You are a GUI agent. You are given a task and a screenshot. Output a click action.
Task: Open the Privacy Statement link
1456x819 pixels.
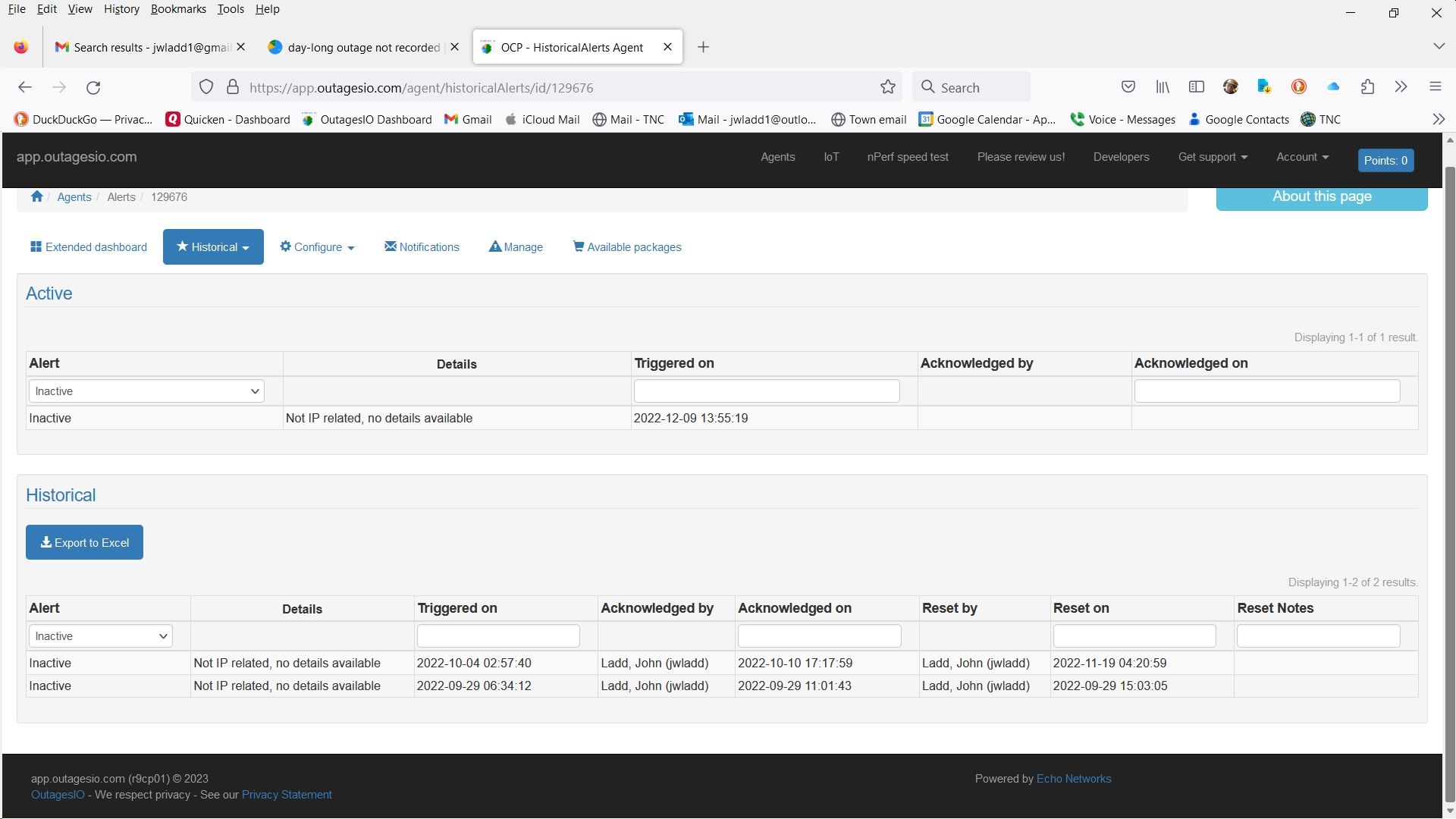coord(287,795)
